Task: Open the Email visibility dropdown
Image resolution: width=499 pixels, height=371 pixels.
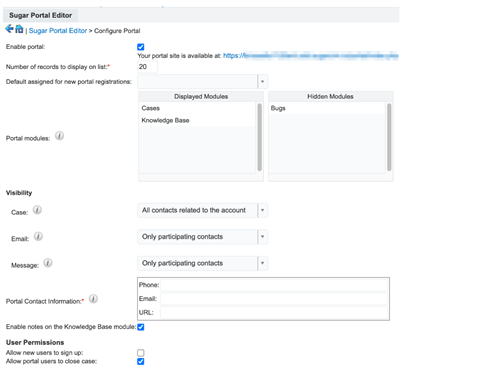Action: click(202, 237)
